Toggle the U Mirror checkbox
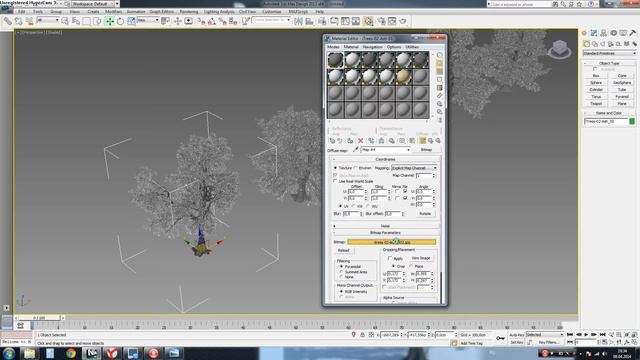Image resolution: width=640 pixels, height=360 pixels. pos(397,191)
